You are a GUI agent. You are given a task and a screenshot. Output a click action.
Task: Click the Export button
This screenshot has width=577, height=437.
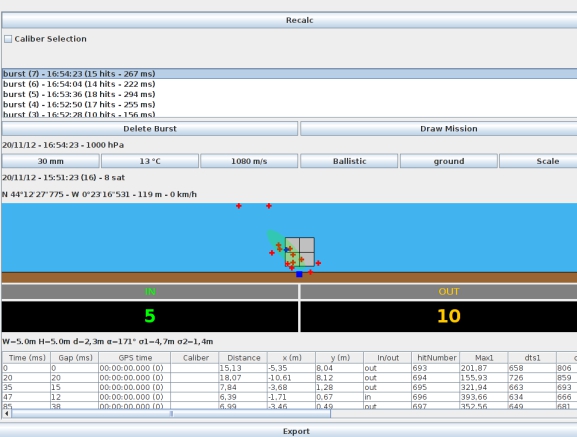pyautogui.click(x=296, y=431)
